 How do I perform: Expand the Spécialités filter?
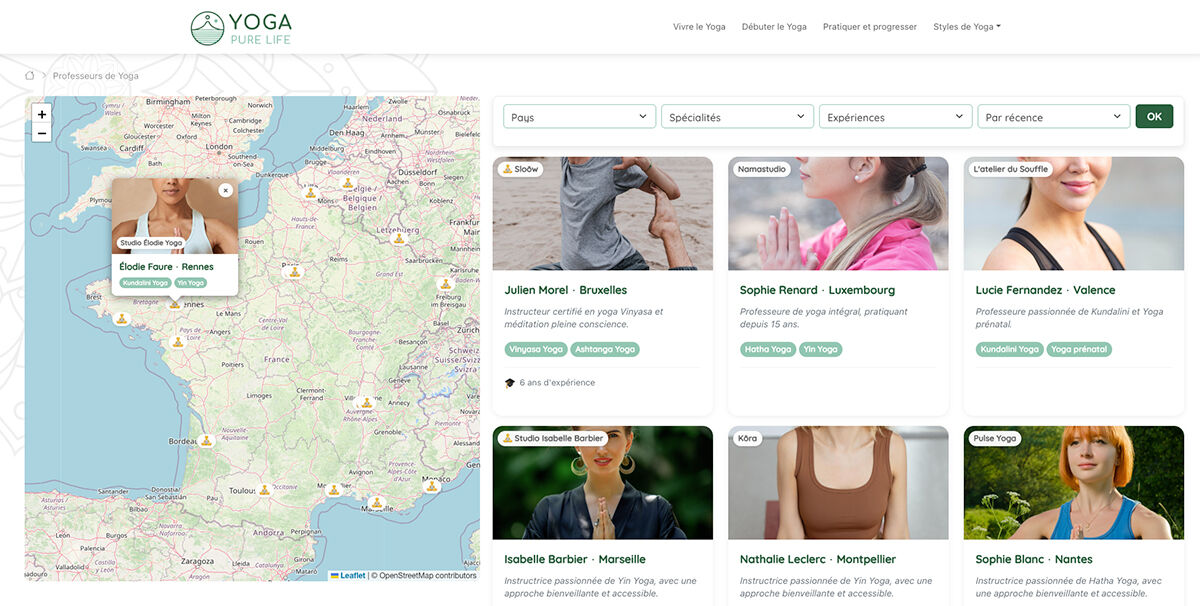coord(737,116)
